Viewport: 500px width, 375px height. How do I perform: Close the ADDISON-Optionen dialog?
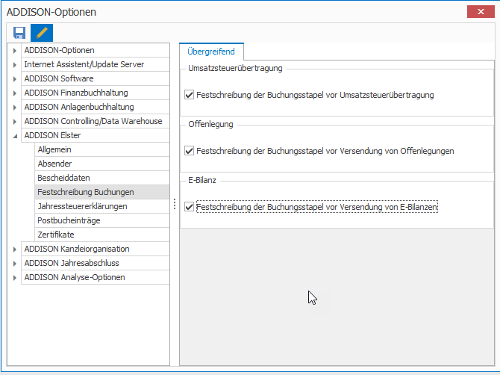481,12
